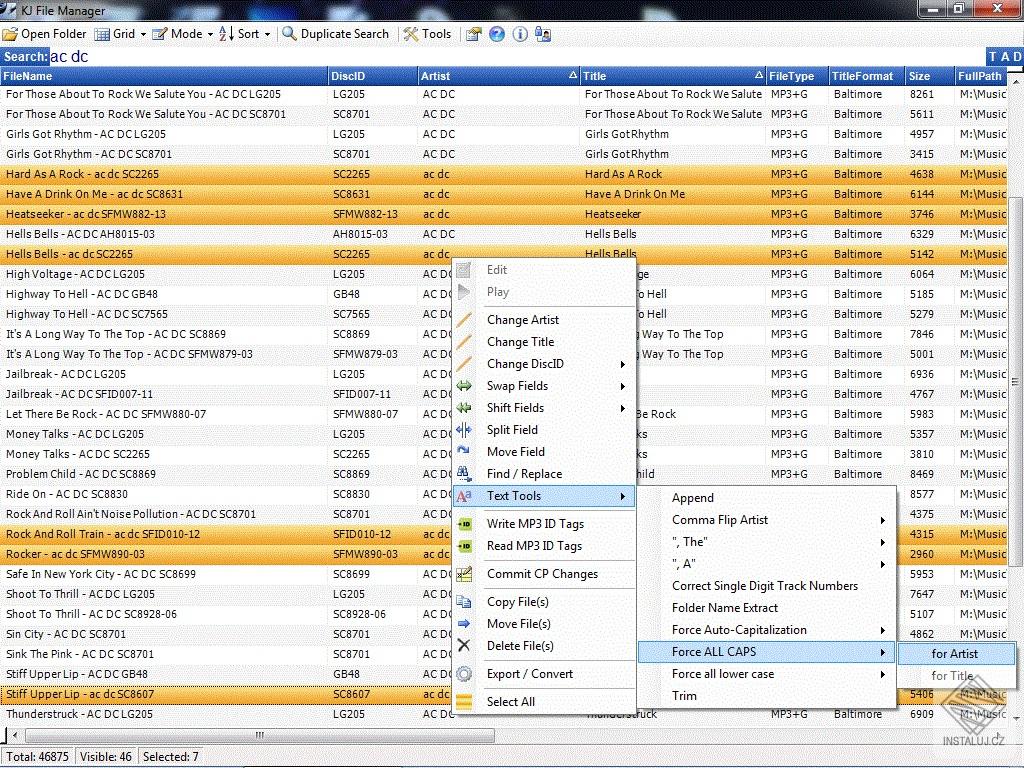Screen dimensions: 1024x768
Task: Select Comma Flip Artist menu entry
Action: [x=721, y=519]
